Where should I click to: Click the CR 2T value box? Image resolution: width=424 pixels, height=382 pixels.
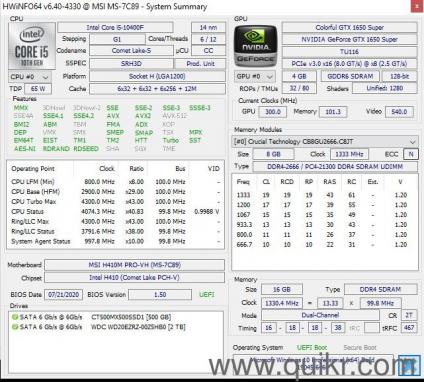pyautogui.click(x=409, y=315)
